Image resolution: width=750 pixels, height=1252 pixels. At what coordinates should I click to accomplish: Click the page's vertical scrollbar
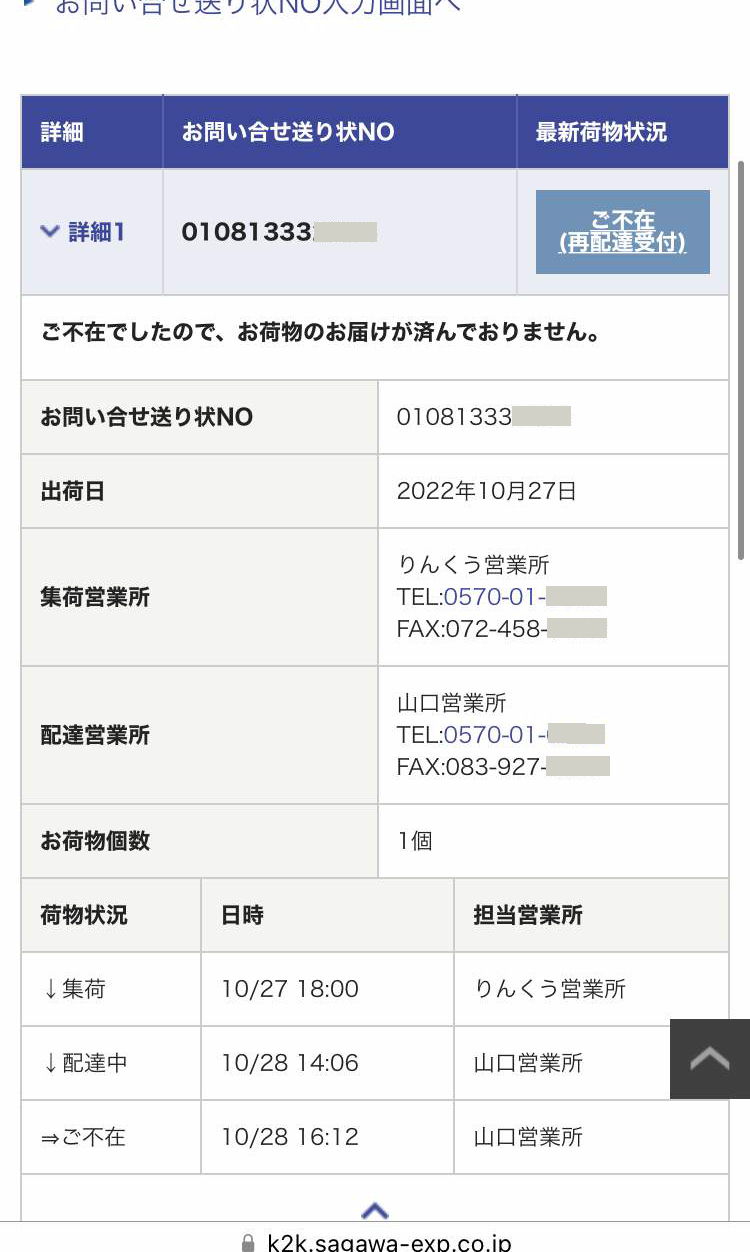point(741,360)
